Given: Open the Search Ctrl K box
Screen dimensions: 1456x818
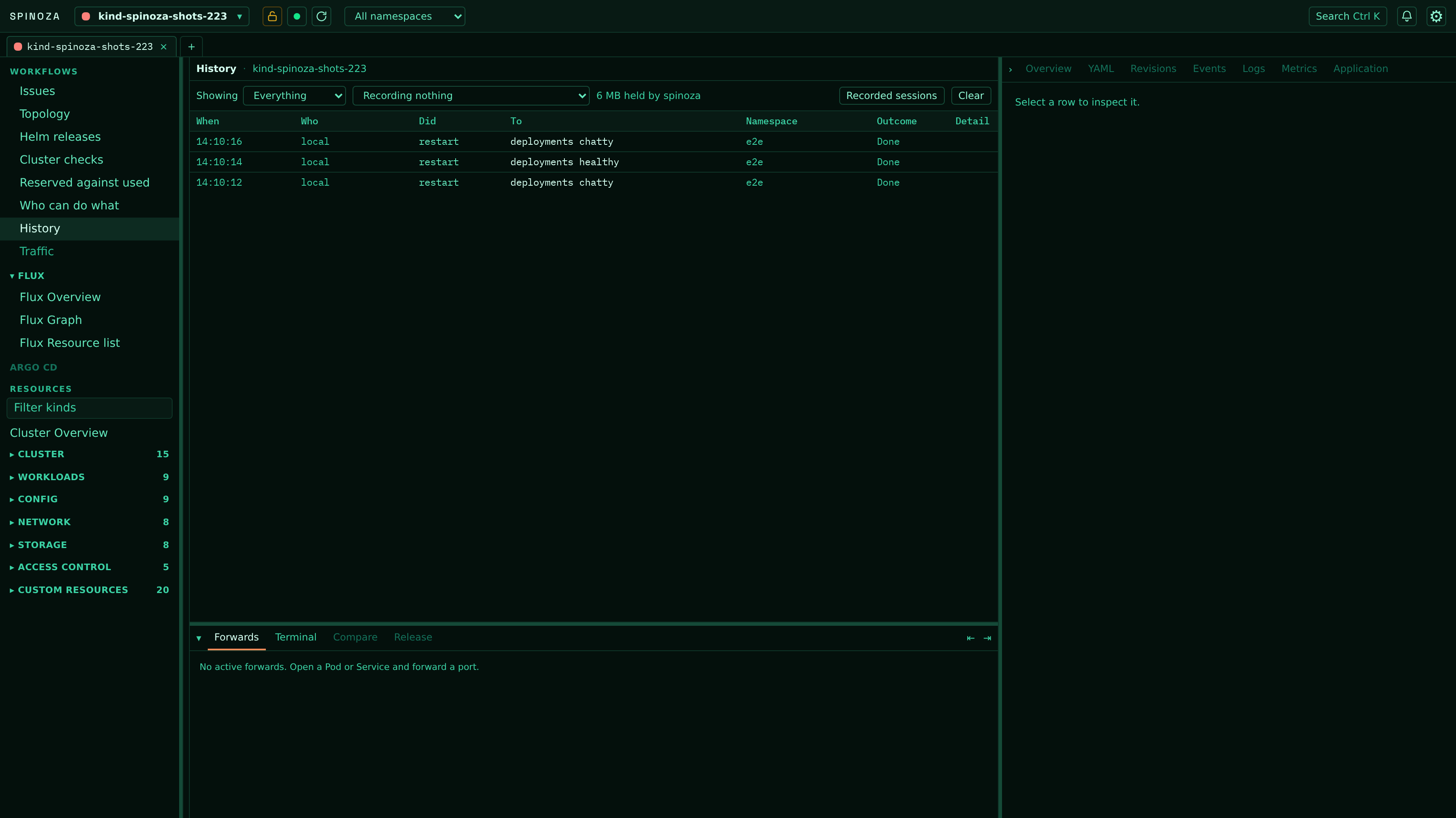Looking at the screenshot, I should click(x=1348, y=16).
